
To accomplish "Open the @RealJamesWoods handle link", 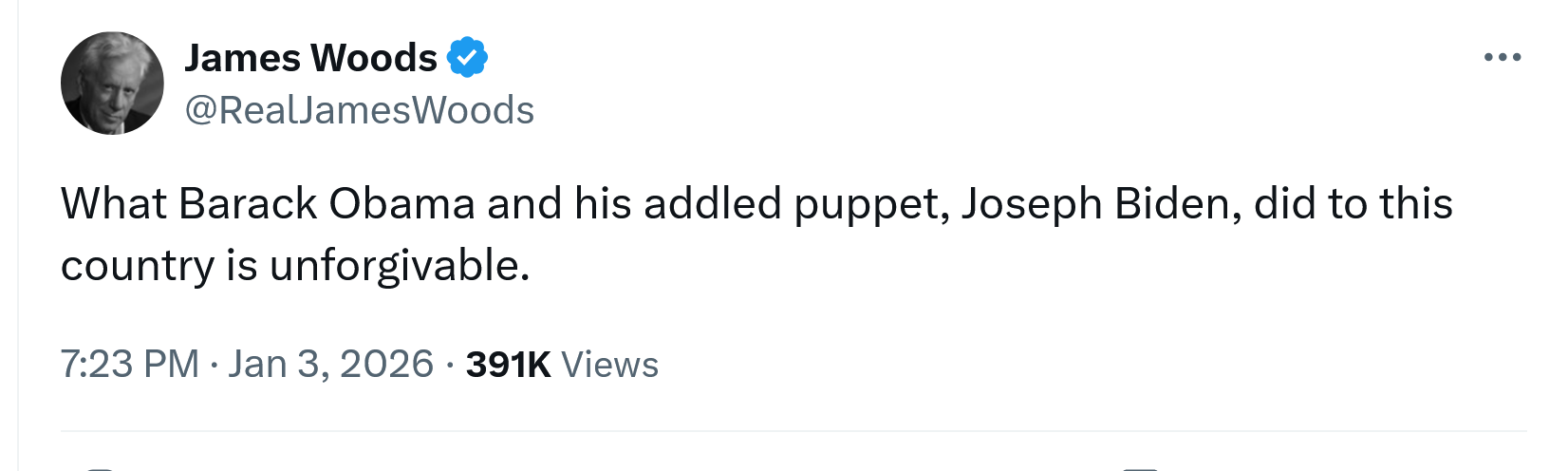I will (359, 110).
